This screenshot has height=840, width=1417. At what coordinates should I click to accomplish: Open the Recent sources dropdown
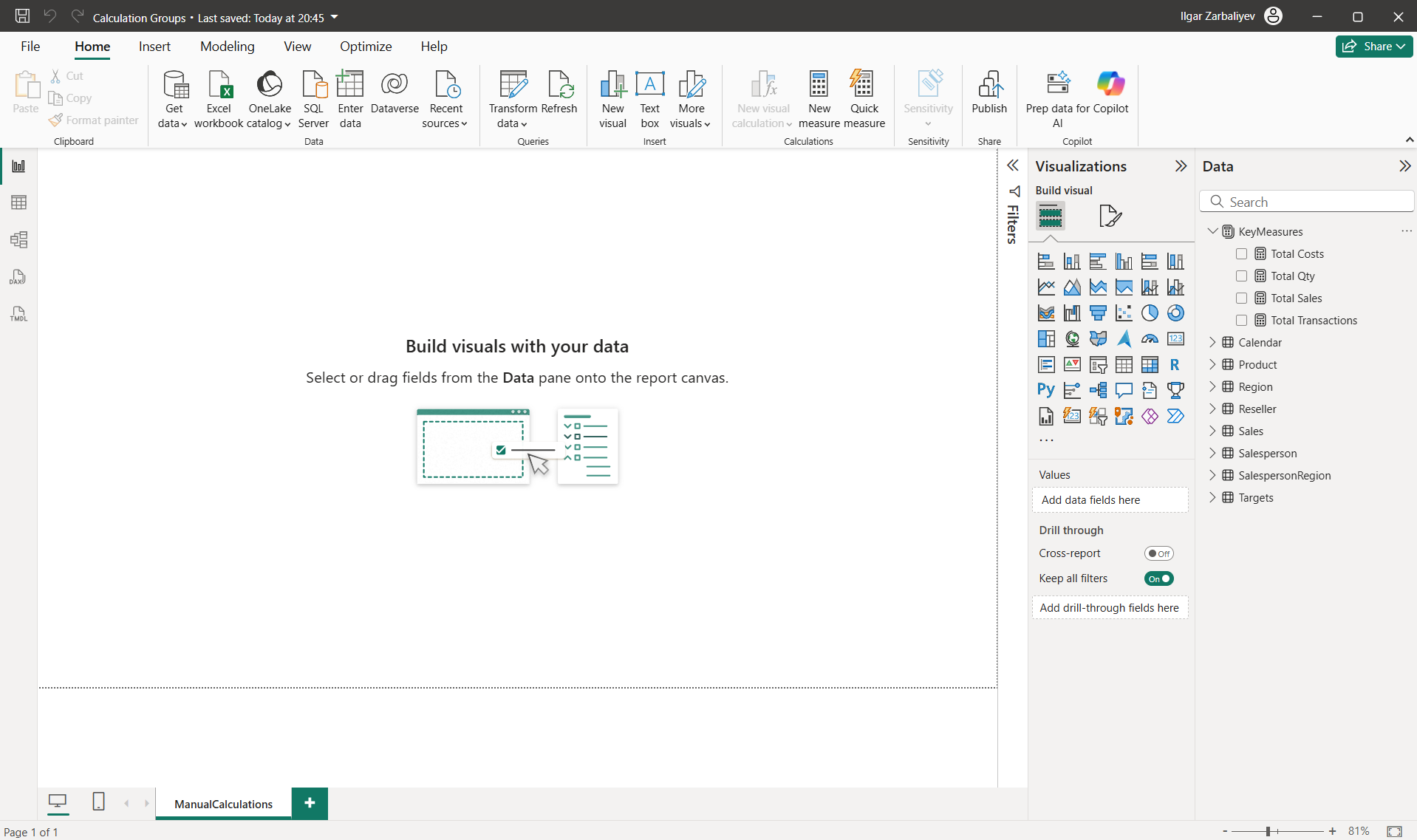click(x=445, y=100)
